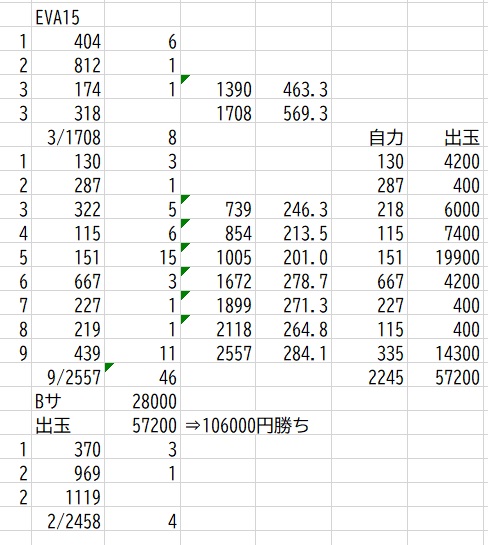Click the cell containing 3/1708
The height and width of the screenshot is (545, 488).
[x=68, y=137]
